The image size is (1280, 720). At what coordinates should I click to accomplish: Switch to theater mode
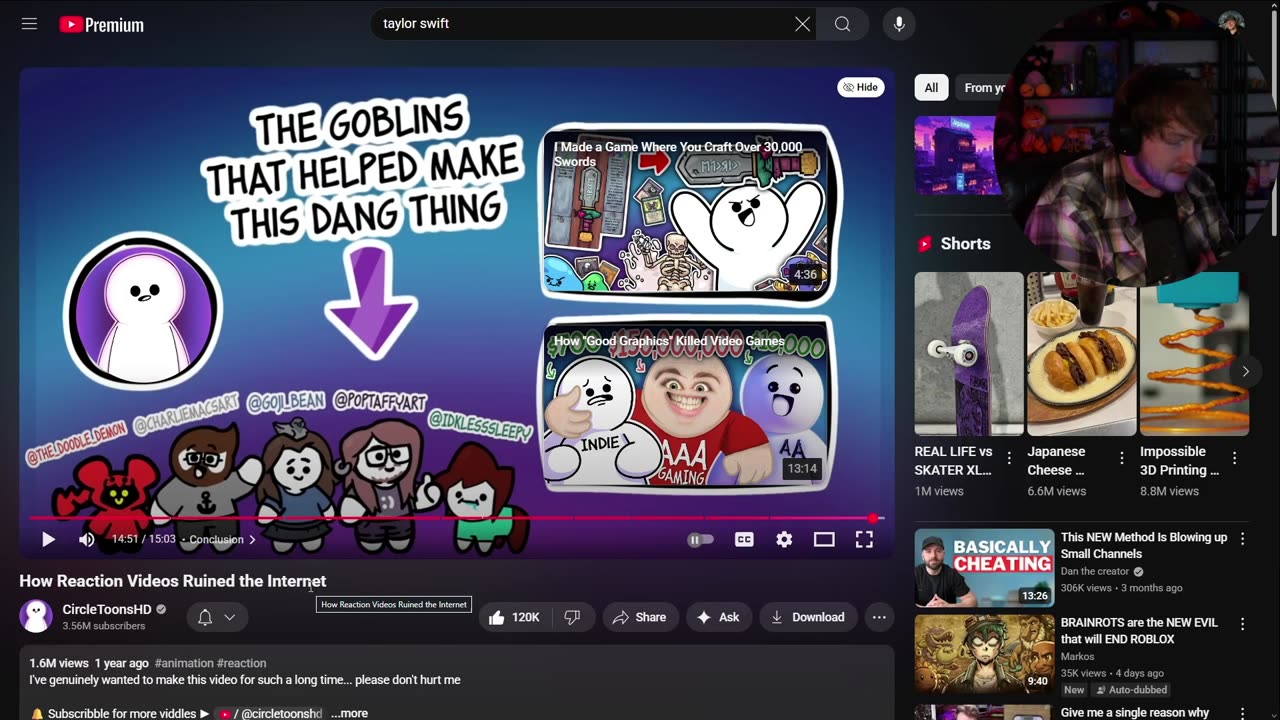[824, 539]
